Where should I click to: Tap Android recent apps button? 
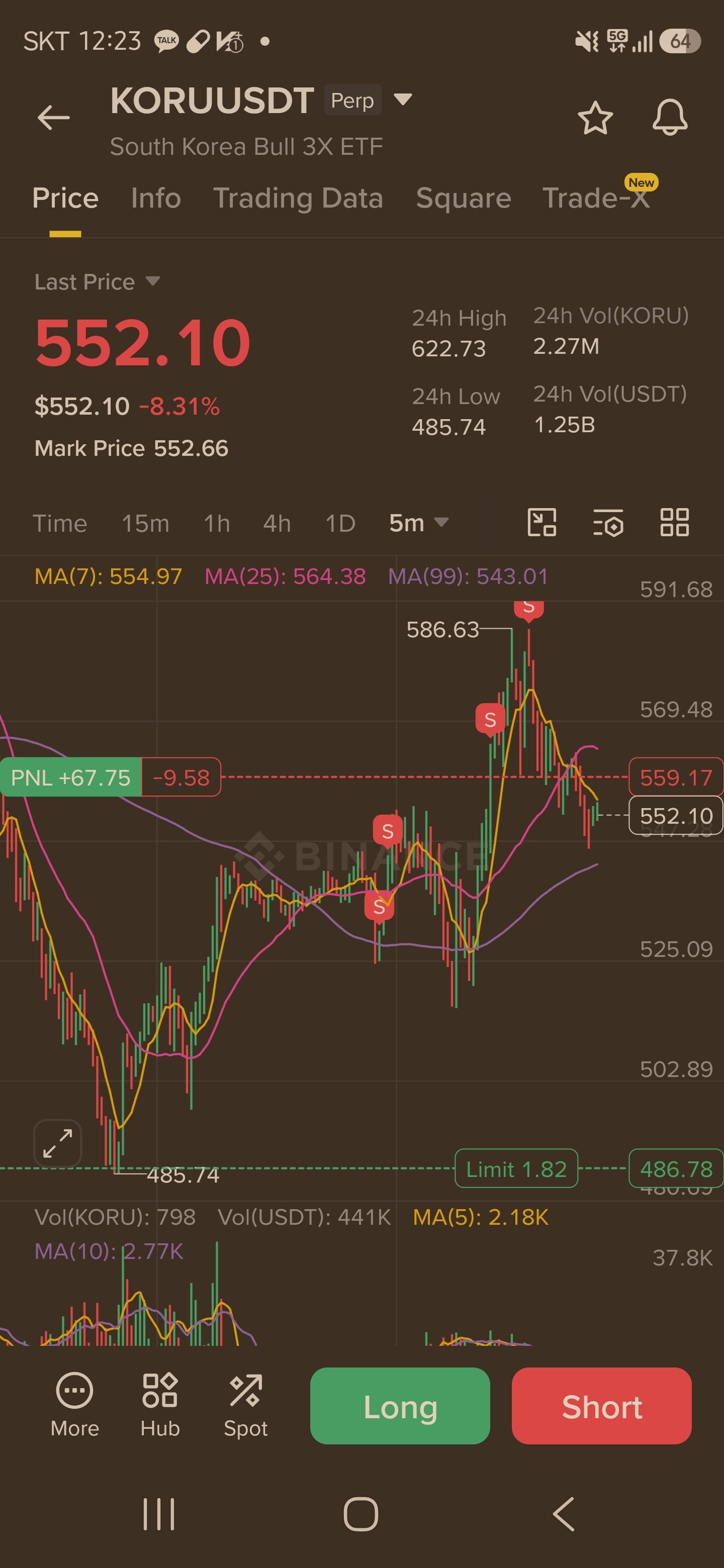pos(159,1514)
